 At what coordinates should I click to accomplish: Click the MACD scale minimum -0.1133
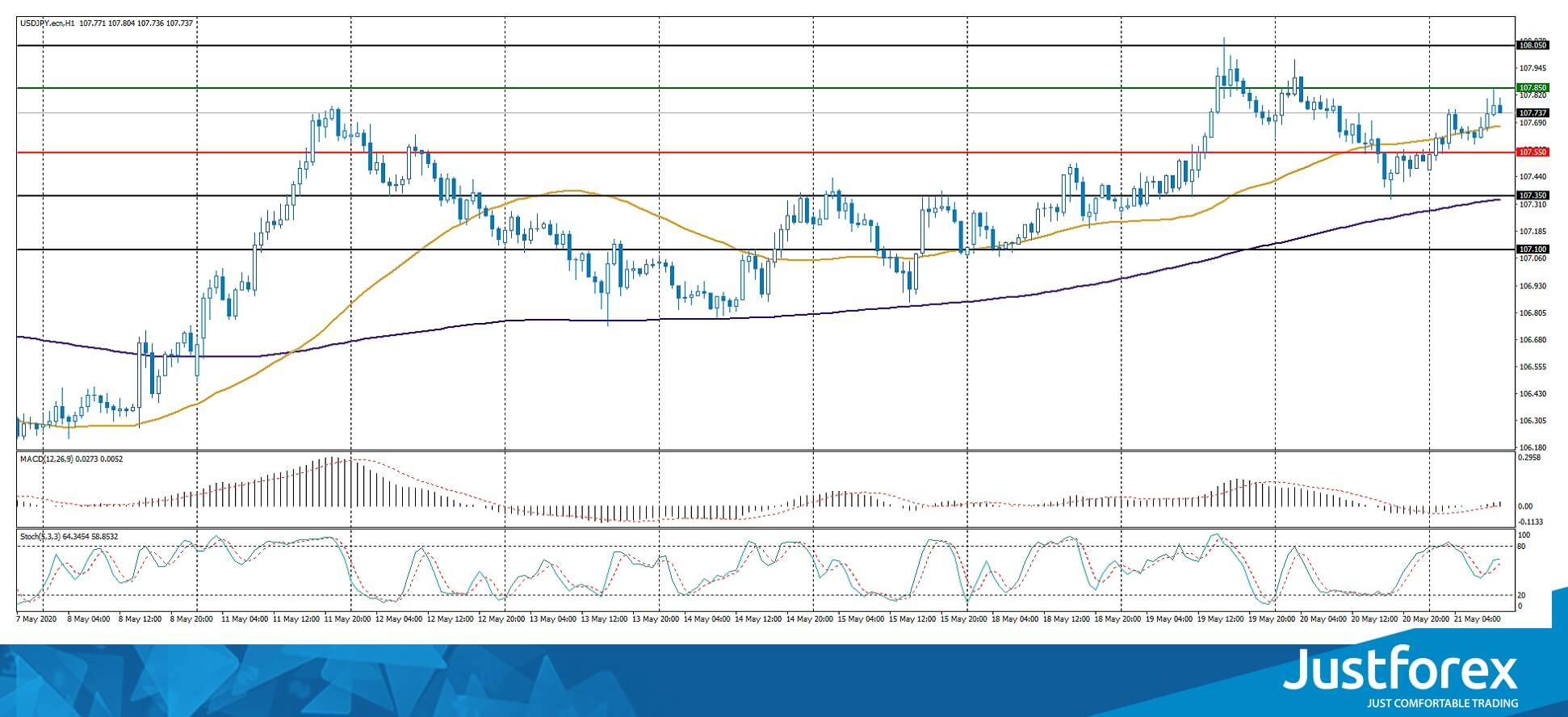point(1531,522)
